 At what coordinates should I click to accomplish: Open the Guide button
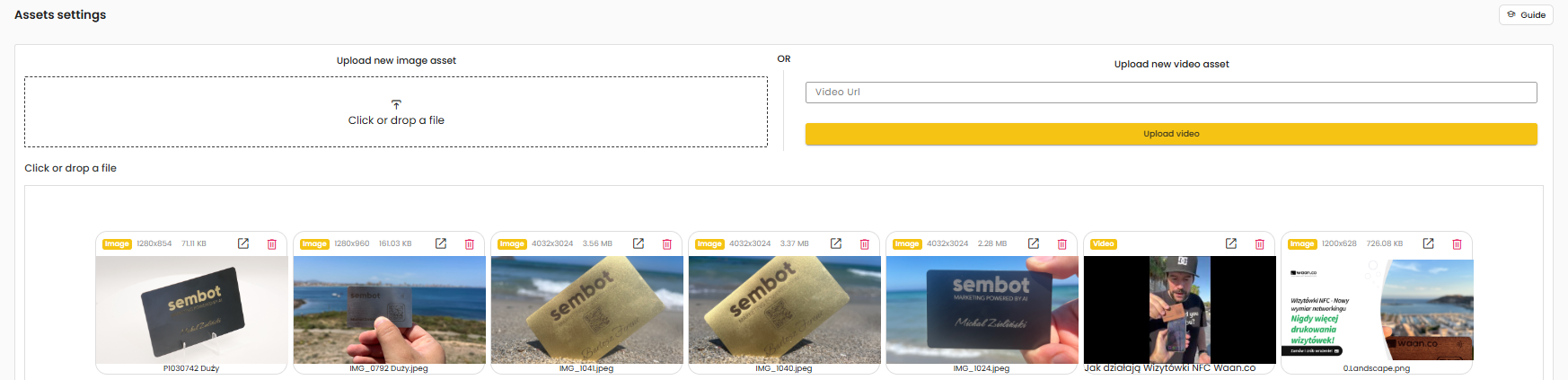[1526, 14]
